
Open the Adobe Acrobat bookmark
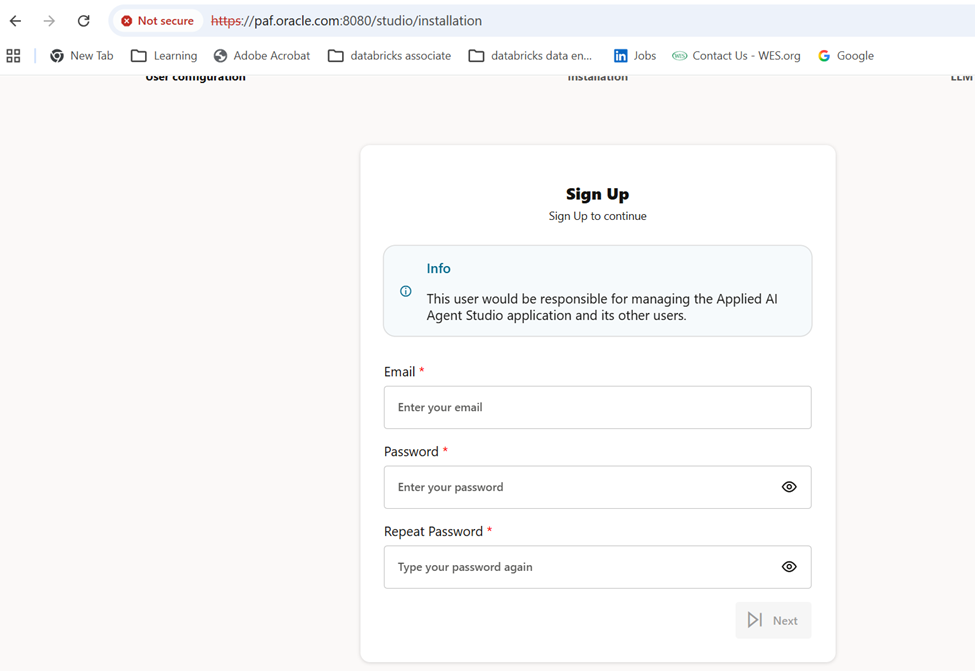(x=262, y=55)
